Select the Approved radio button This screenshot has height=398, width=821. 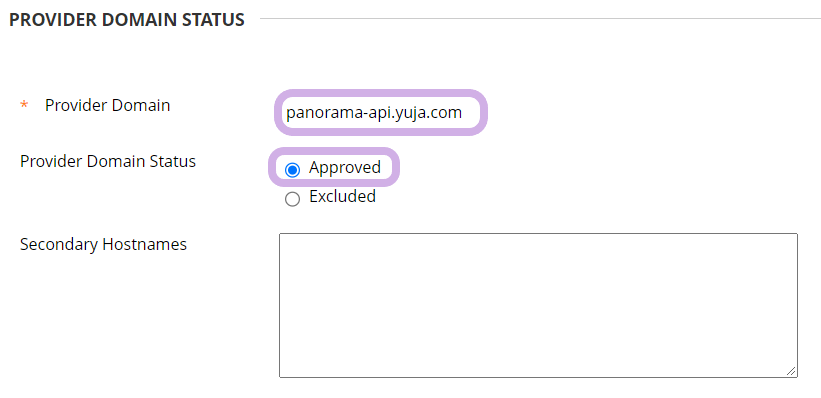292,170
